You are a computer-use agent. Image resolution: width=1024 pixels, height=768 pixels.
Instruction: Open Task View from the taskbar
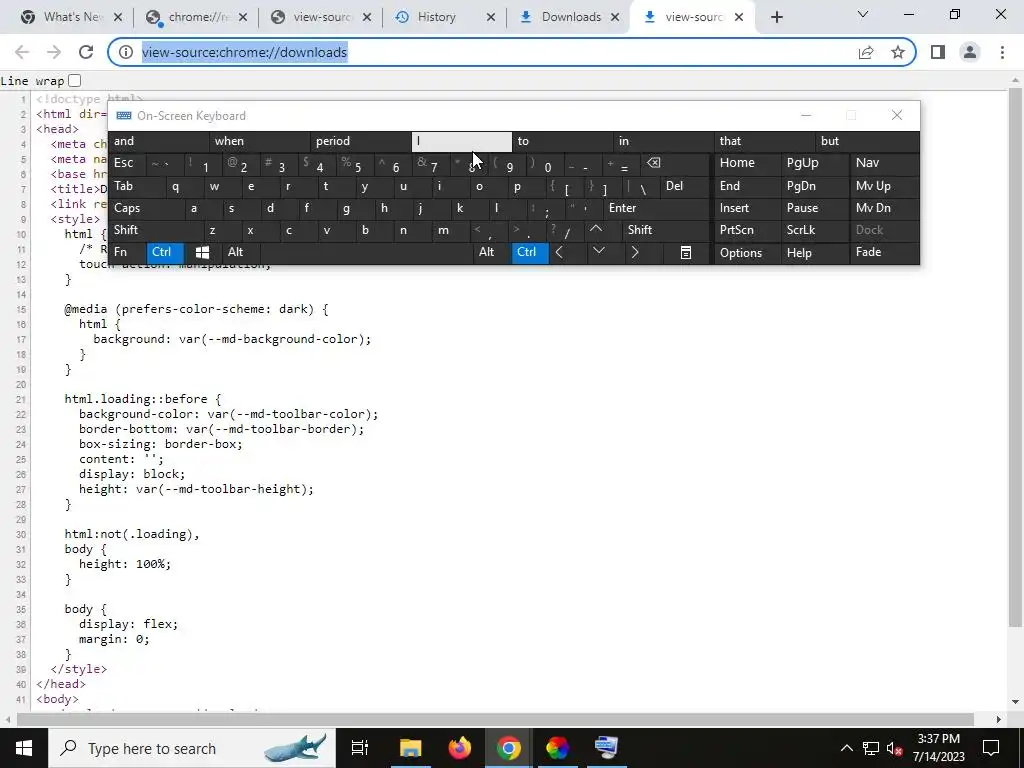click(360, 748)
